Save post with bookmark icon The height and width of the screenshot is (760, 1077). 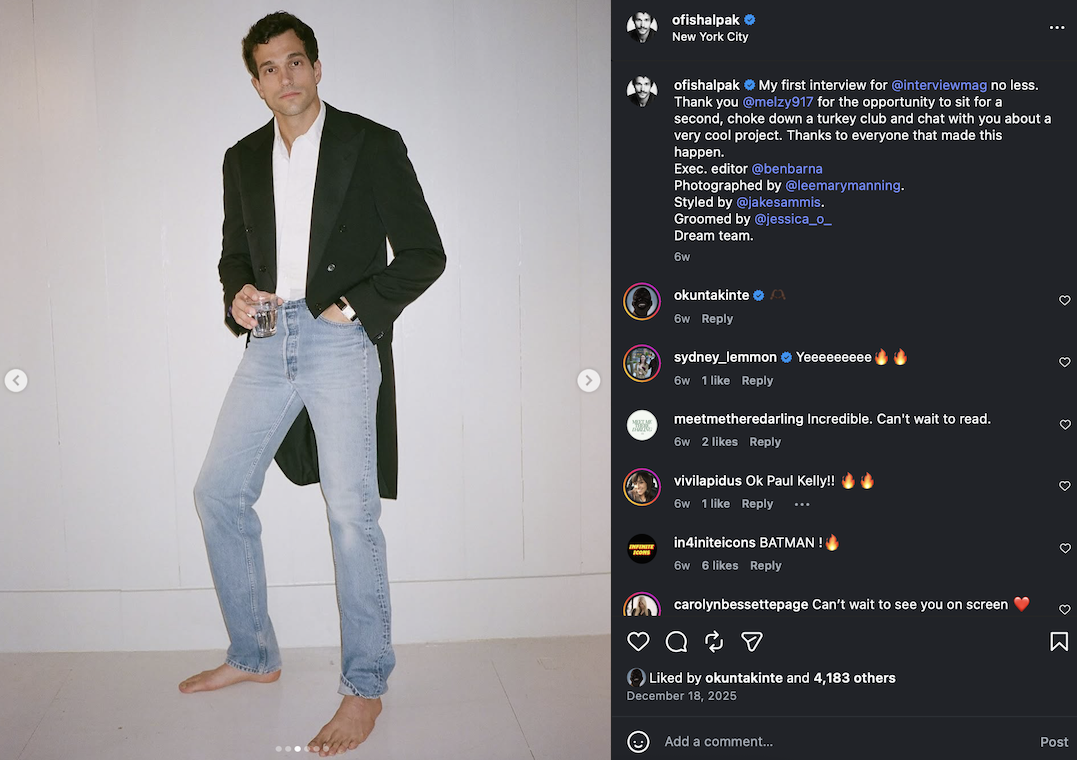(x=1059, y=641)
